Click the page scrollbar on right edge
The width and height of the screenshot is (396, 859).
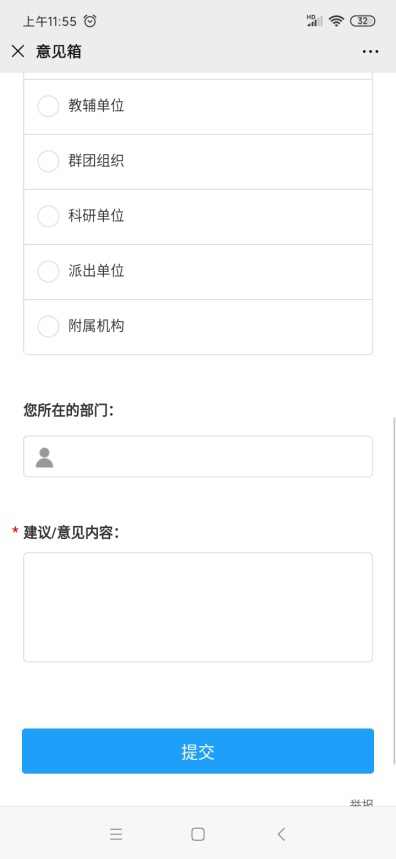(394, 591)
